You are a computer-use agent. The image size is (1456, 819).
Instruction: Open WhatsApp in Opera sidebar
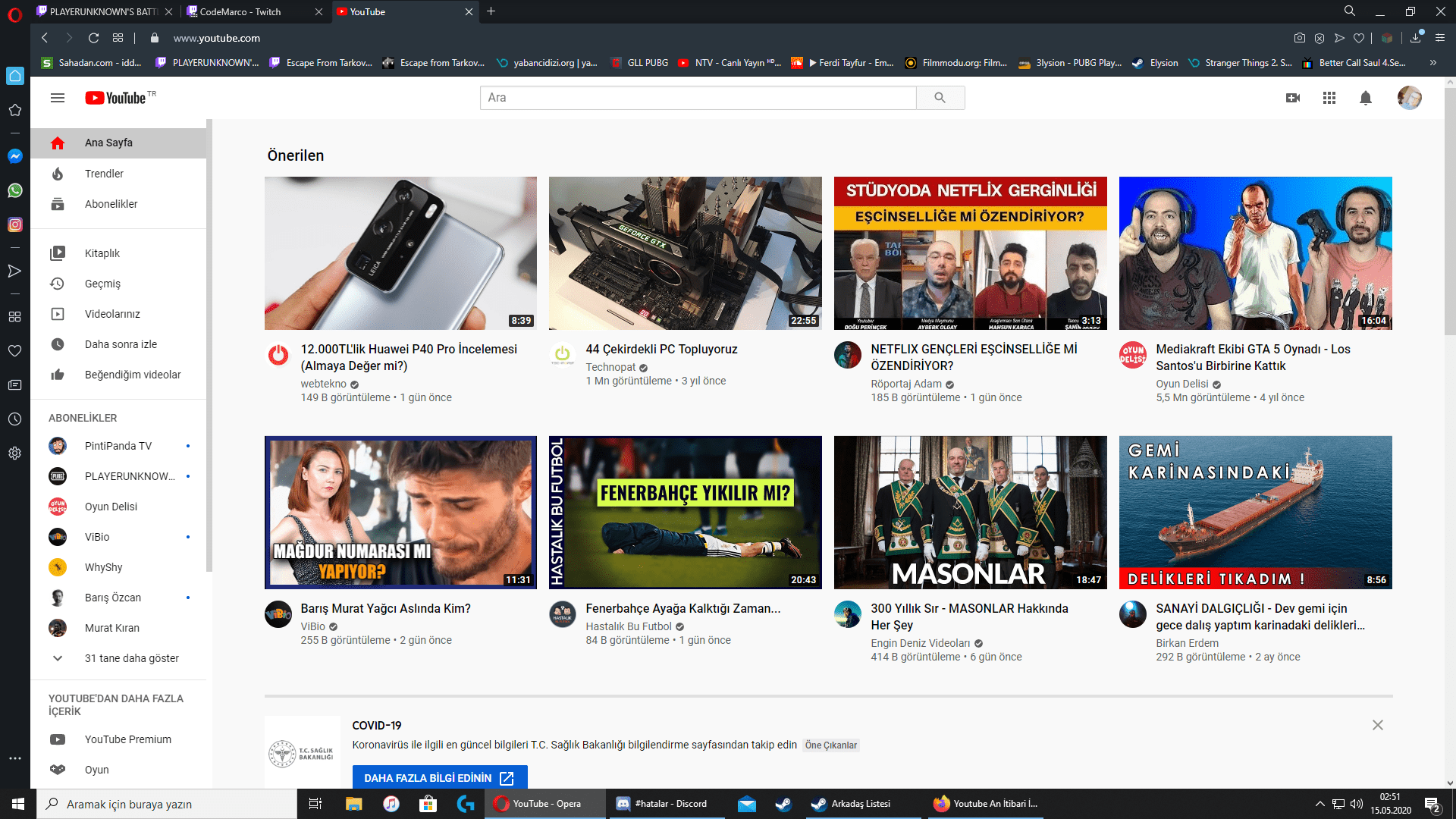click(14, 190)
